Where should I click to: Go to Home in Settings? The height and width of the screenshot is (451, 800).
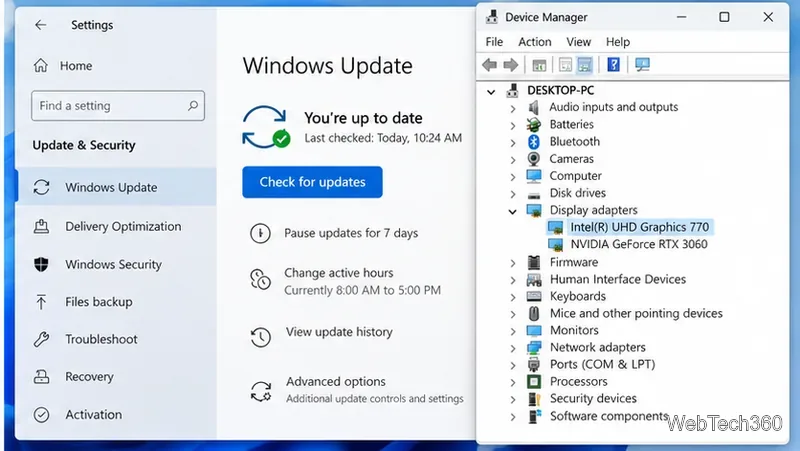pos(76,66)
